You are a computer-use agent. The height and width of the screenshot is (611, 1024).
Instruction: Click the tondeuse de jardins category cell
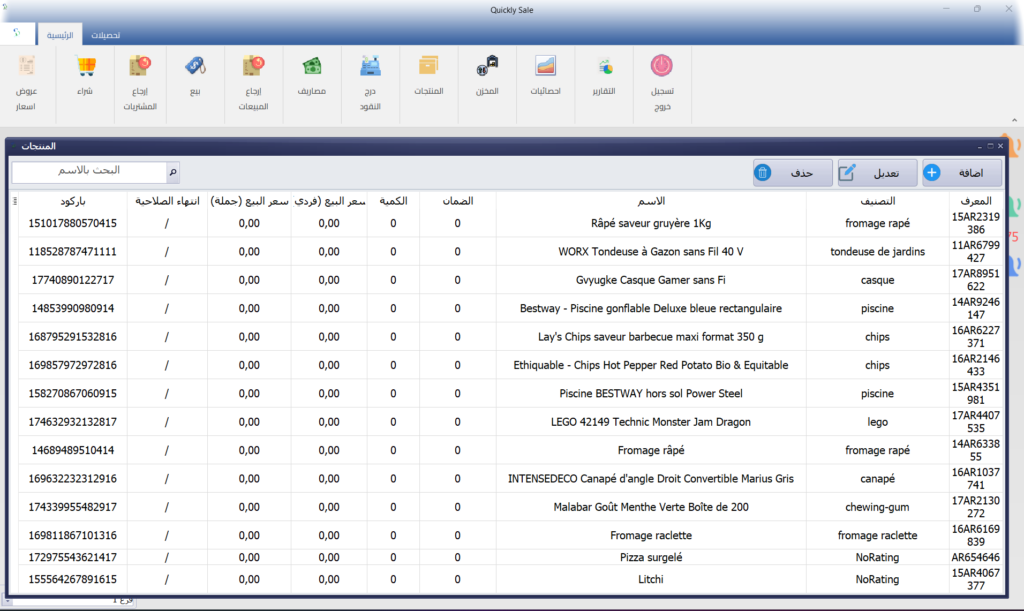click(x=877, y=251)
